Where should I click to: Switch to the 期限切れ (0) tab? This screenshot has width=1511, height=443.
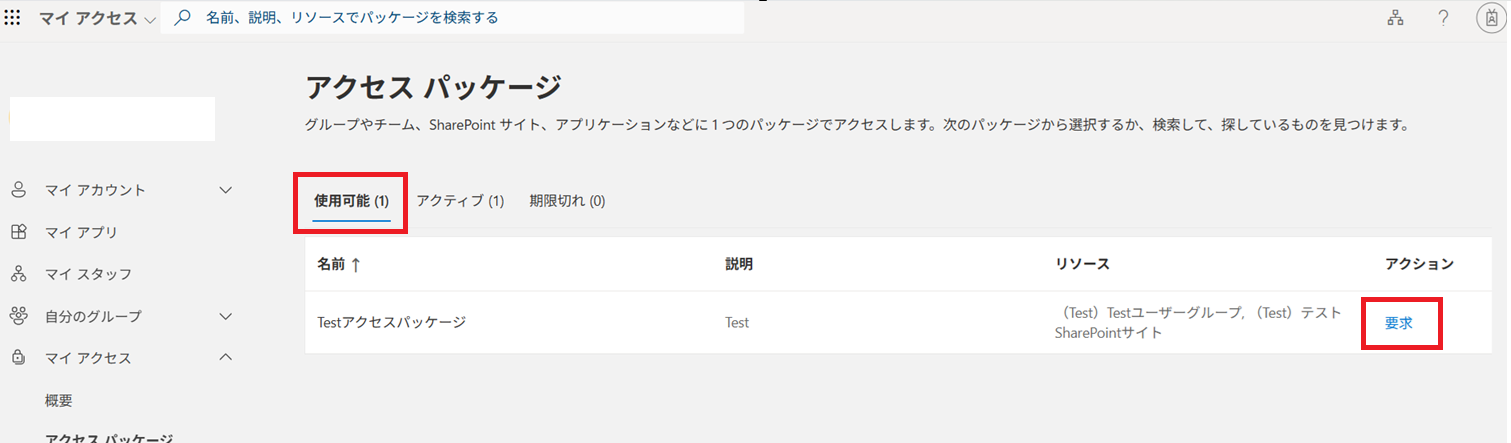tap(567, 201)
